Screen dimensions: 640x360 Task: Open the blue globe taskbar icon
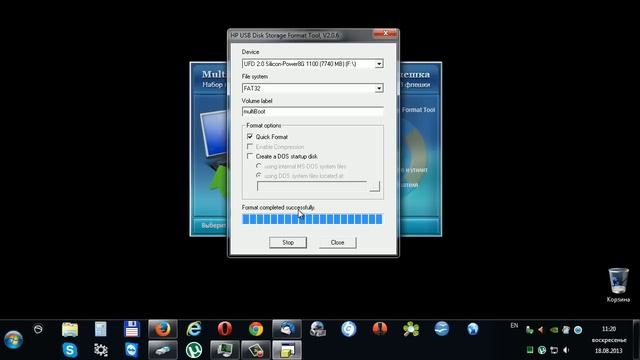[473, 329]
